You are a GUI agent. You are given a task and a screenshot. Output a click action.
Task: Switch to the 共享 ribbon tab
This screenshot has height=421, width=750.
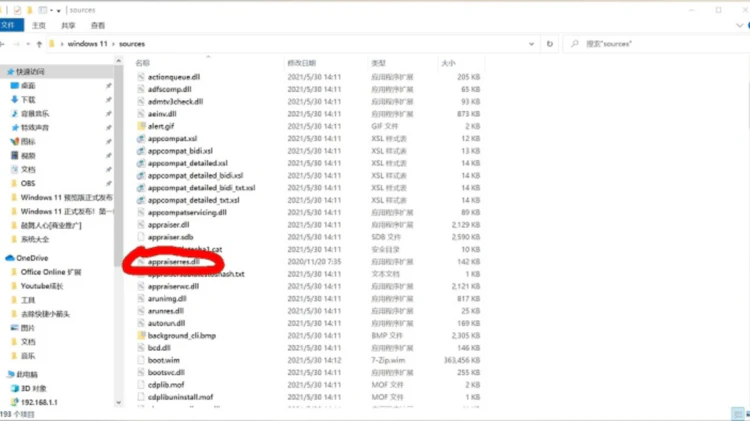click(x=68, y=25)
